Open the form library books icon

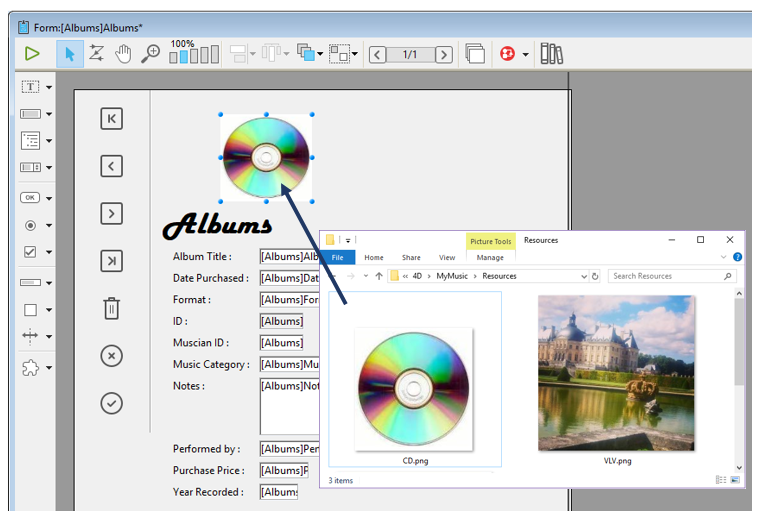(551, 54)
